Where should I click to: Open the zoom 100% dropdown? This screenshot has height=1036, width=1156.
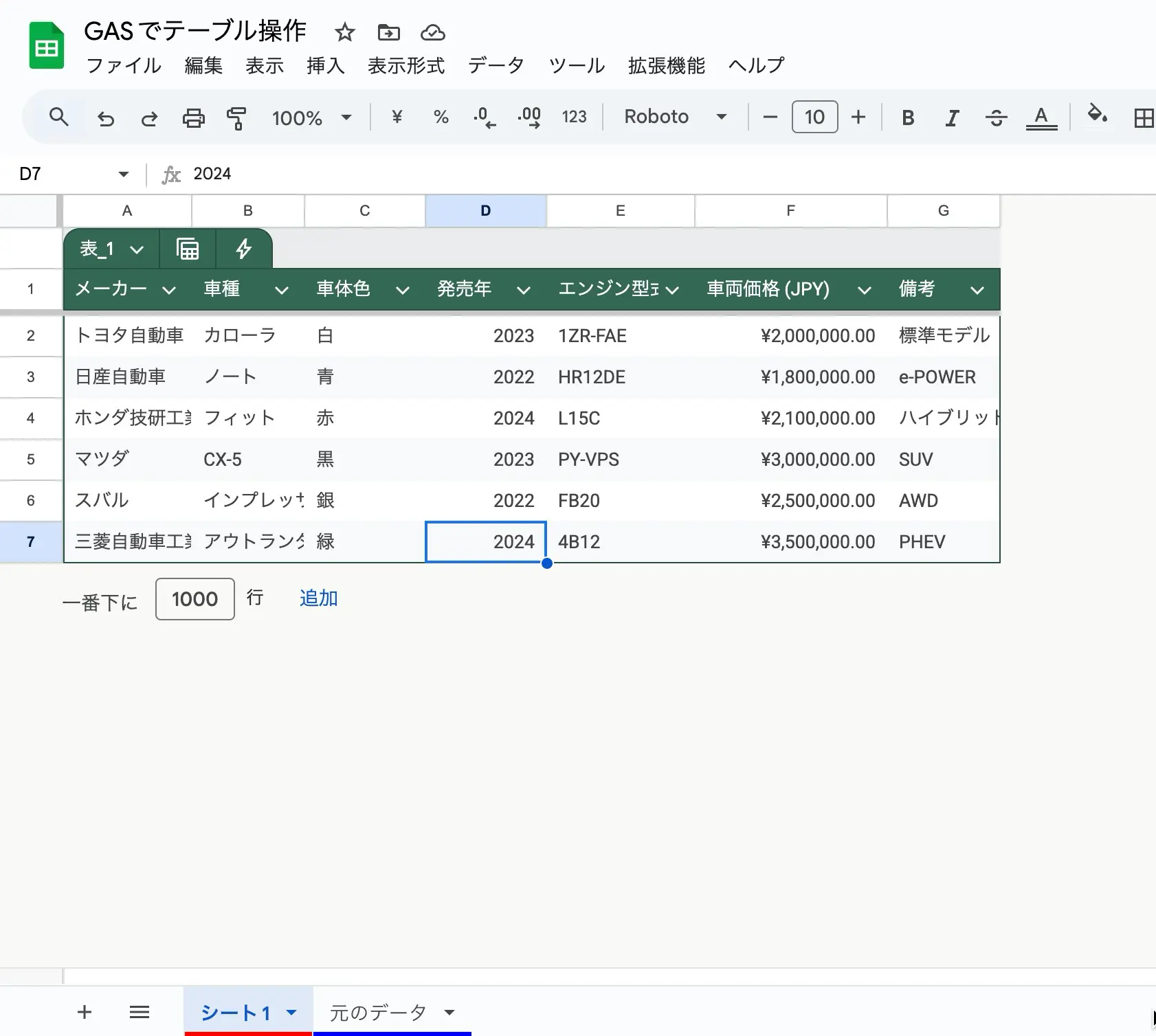click(x=312, y=117)
